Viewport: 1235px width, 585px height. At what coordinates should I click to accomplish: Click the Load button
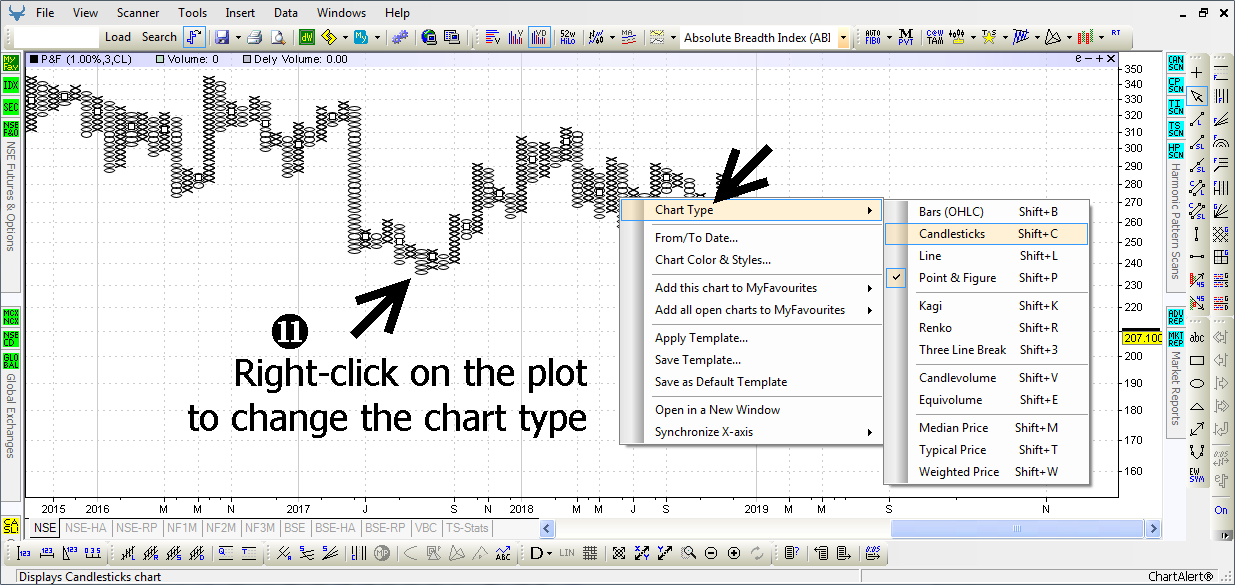point(118,37)
